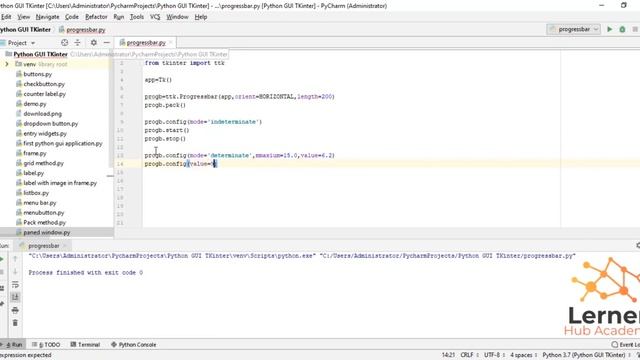
Task: Start debugging with the bug icon
Action: tap(622, 29)
